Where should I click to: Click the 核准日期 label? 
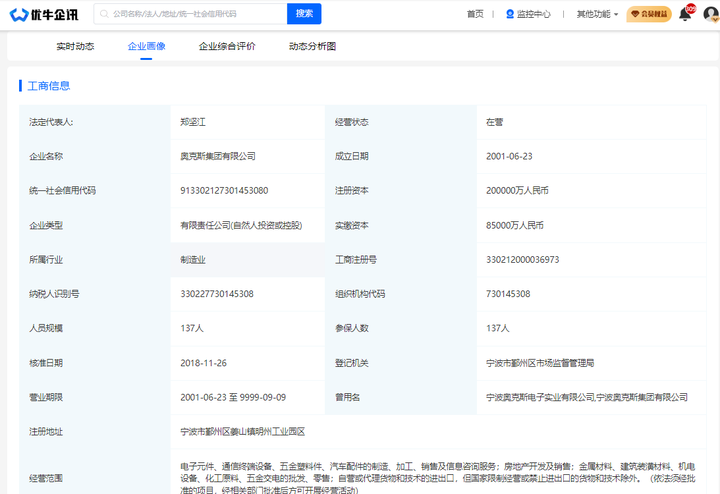click(46, 363)
